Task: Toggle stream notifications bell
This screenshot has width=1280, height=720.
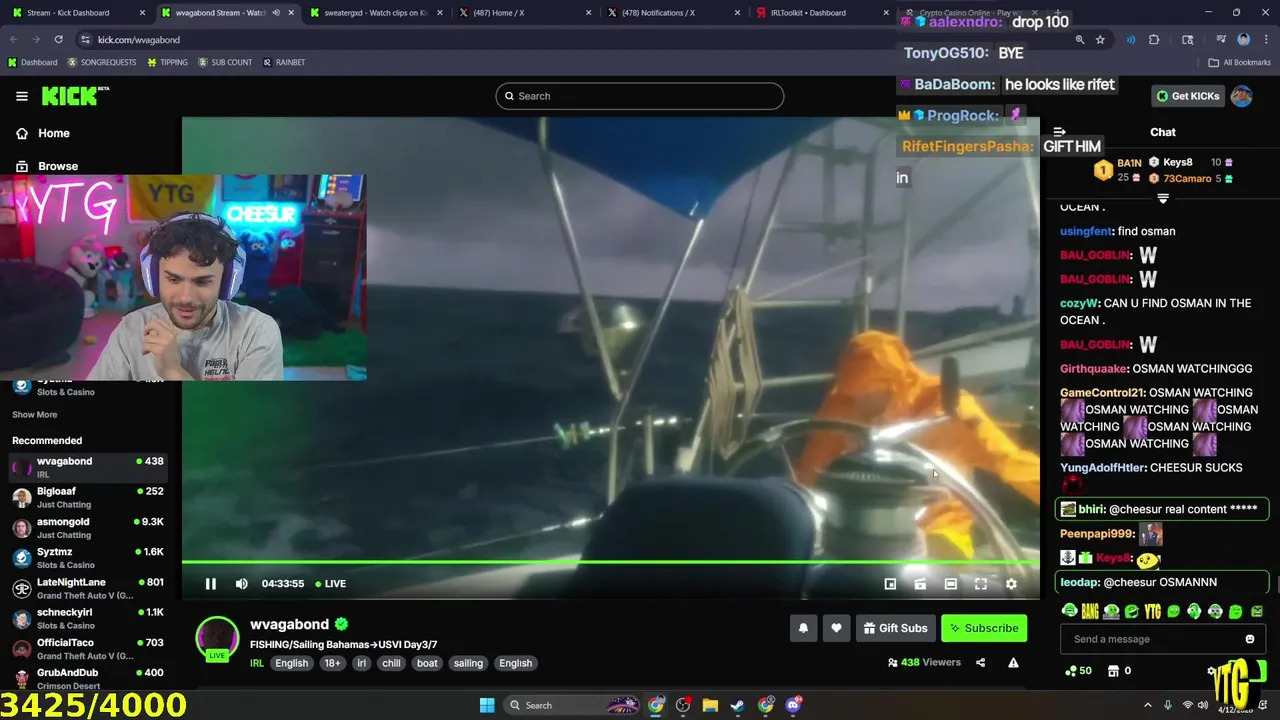Action: (803, 628)
